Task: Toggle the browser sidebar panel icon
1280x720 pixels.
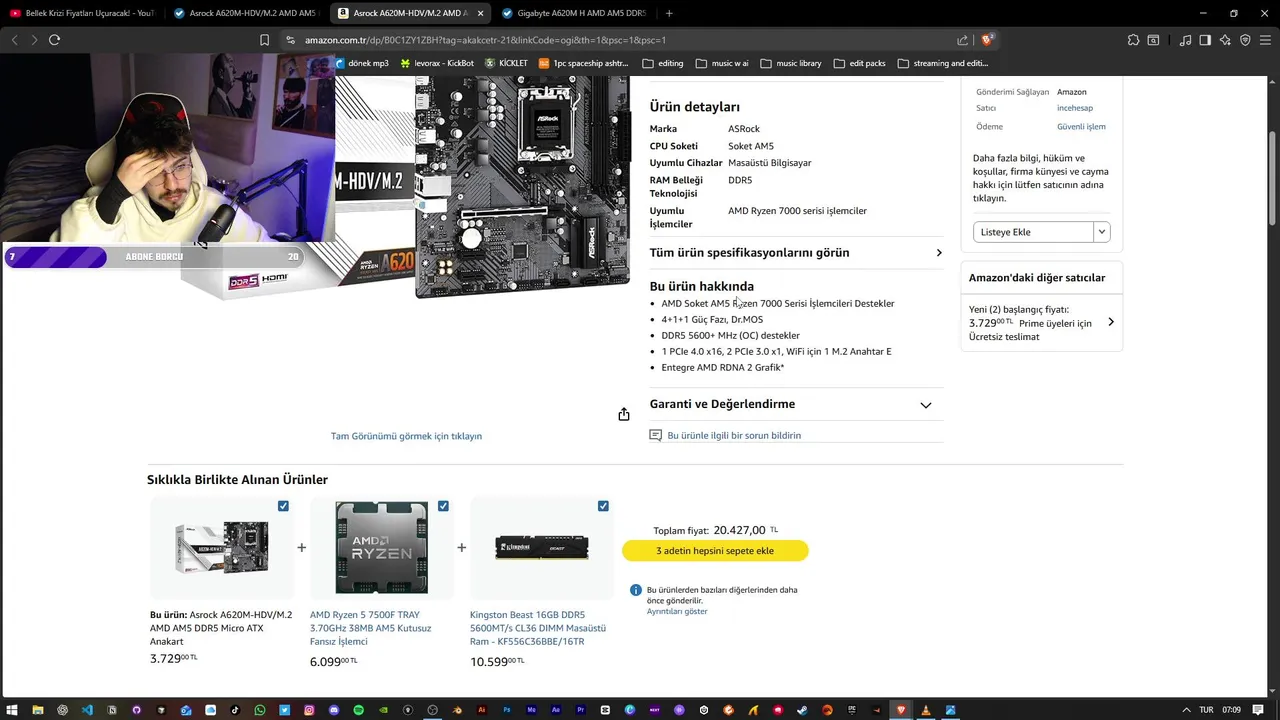Action: tap(1205, 40)
